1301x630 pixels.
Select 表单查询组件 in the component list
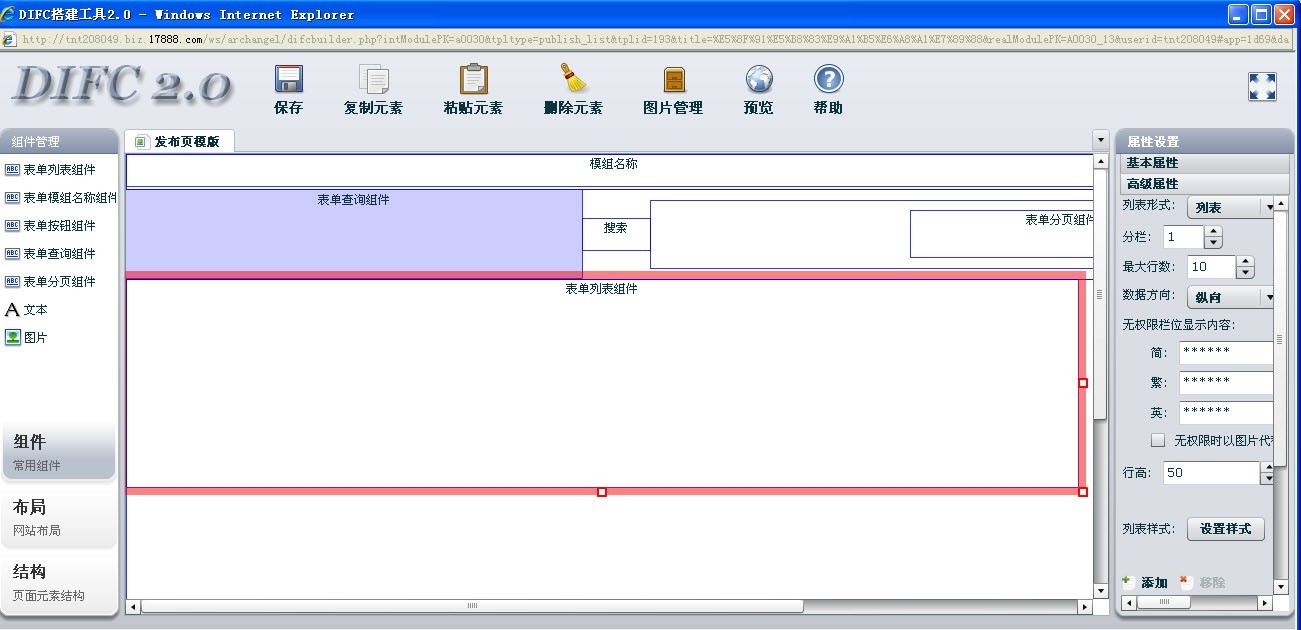click(59, 254)
